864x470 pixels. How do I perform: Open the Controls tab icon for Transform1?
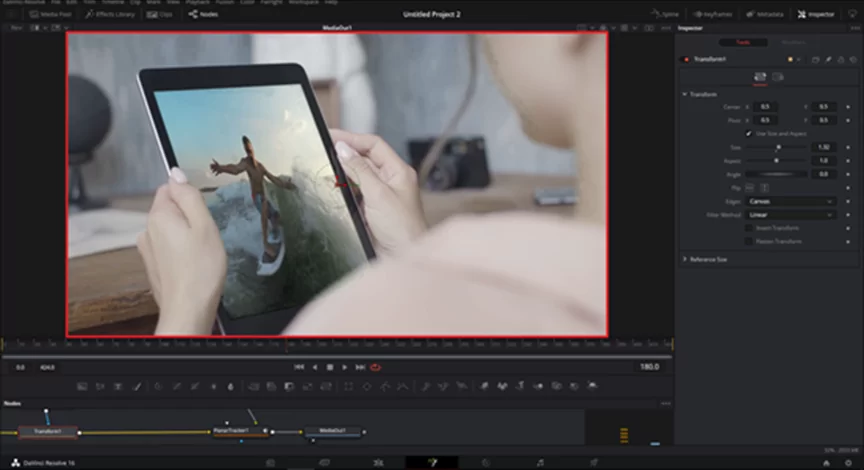coord(760,77)
